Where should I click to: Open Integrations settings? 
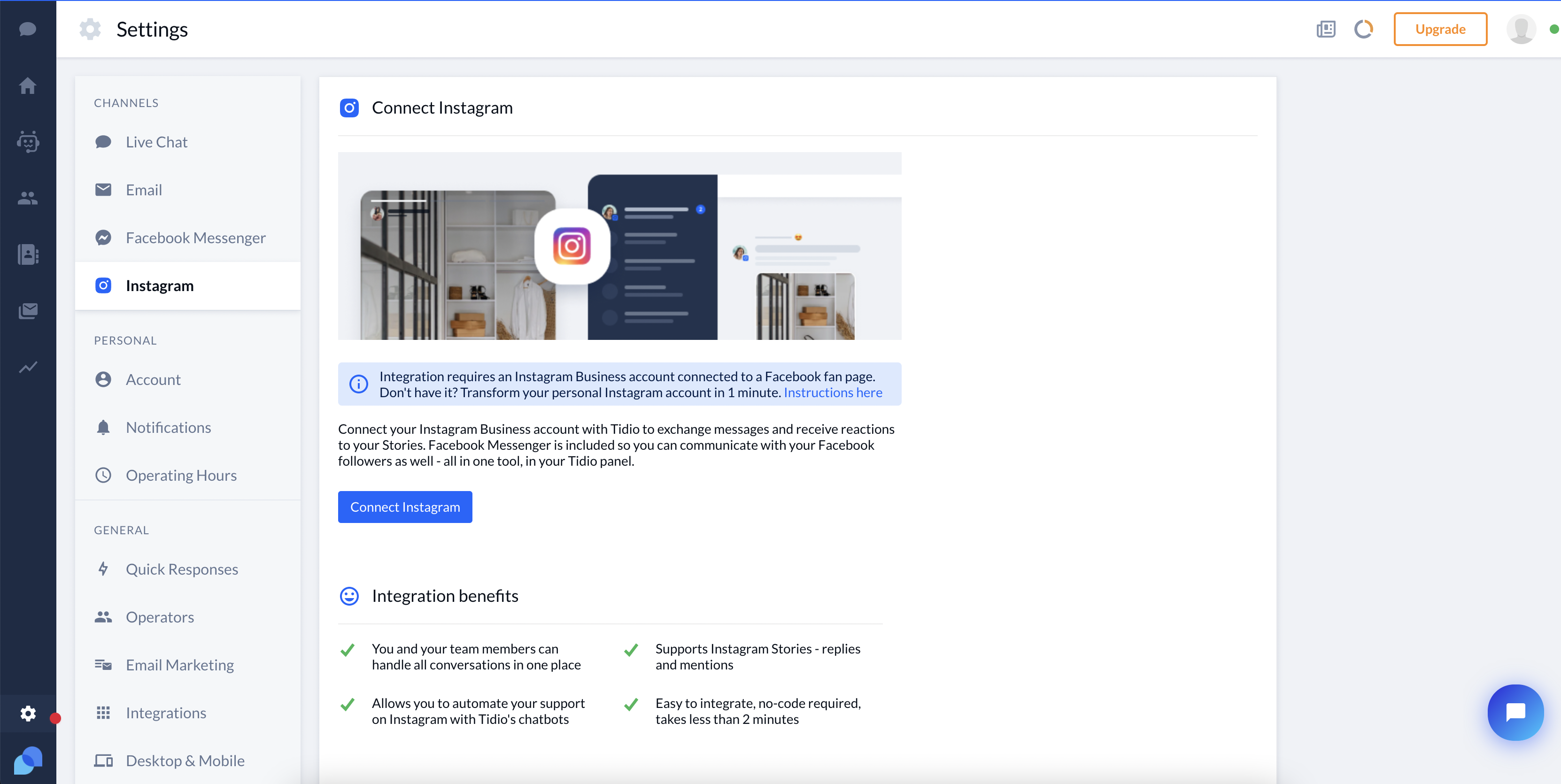tap(188, 713)
